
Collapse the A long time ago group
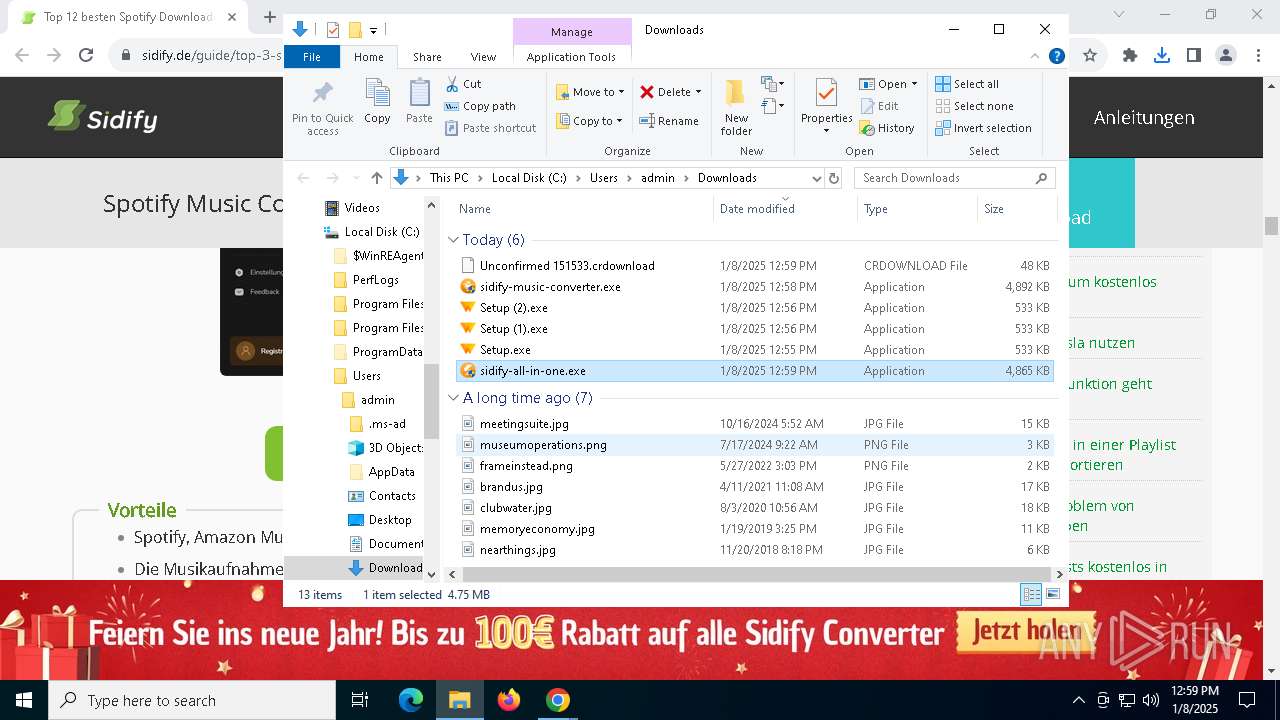coord(453,398)
